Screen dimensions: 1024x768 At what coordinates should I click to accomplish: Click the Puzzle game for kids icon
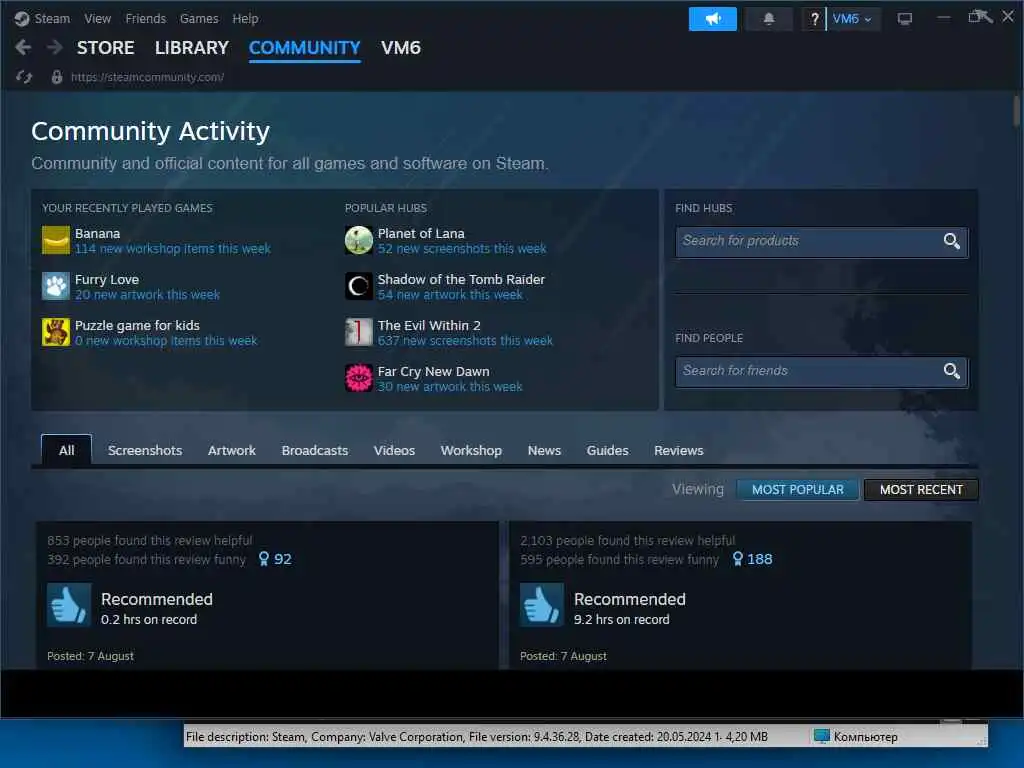click(56, 332)
